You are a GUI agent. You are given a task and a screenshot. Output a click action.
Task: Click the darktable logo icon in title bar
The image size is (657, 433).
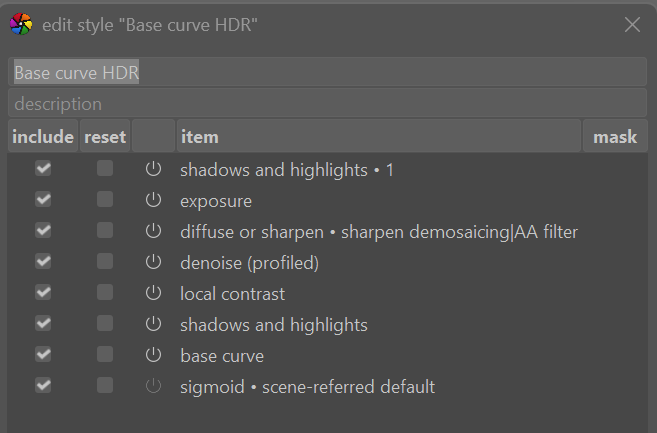point(21,24)
